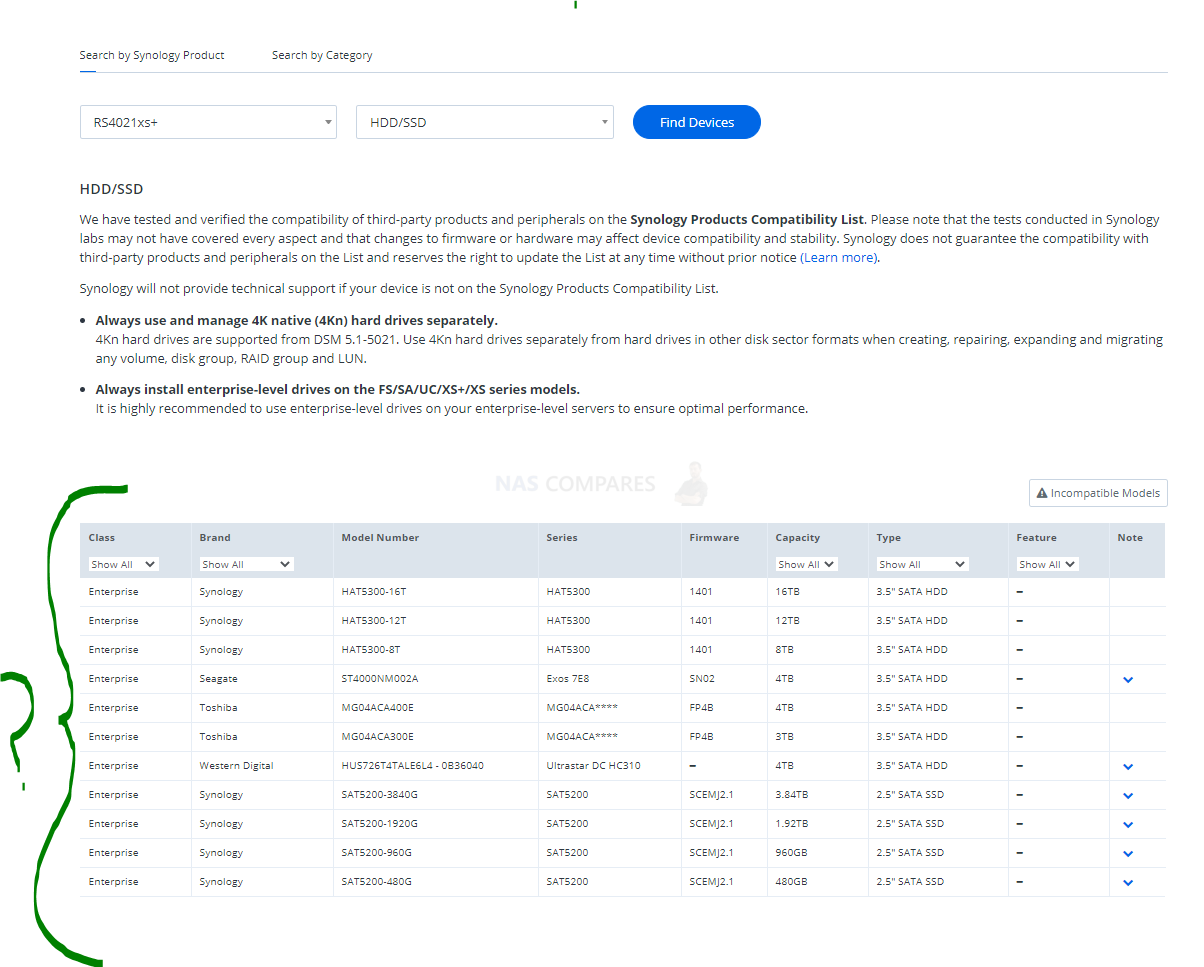Click the 480GB capacity cell
Image resolution: width=1204 pixels, height=967 pixels.
pyautogui.click(x=791, y=882)
